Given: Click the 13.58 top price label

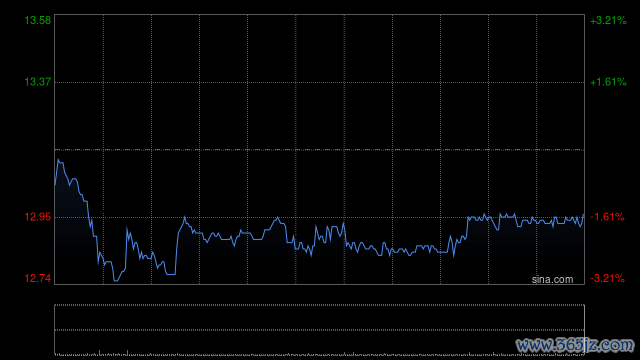Looking at the screenshot, I should pos(38,20).
